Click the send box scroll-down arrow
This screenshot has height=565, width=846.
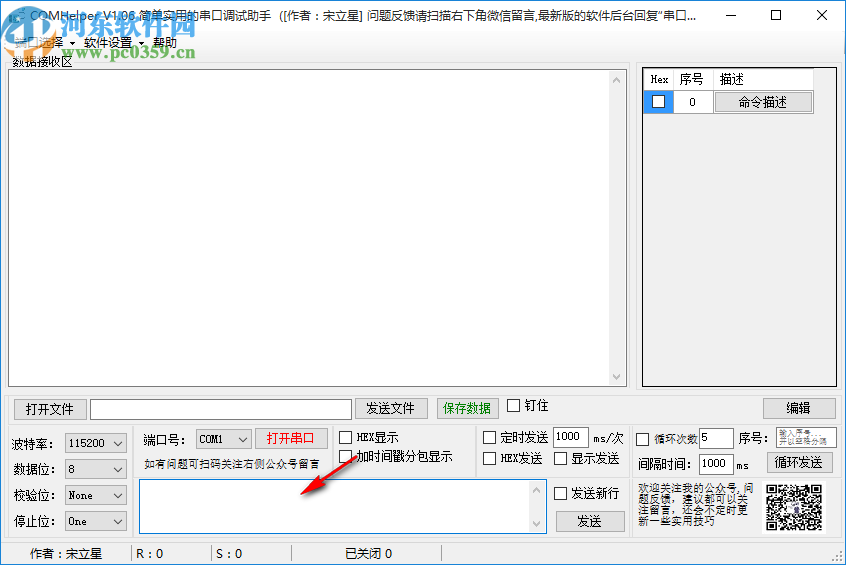536,523
